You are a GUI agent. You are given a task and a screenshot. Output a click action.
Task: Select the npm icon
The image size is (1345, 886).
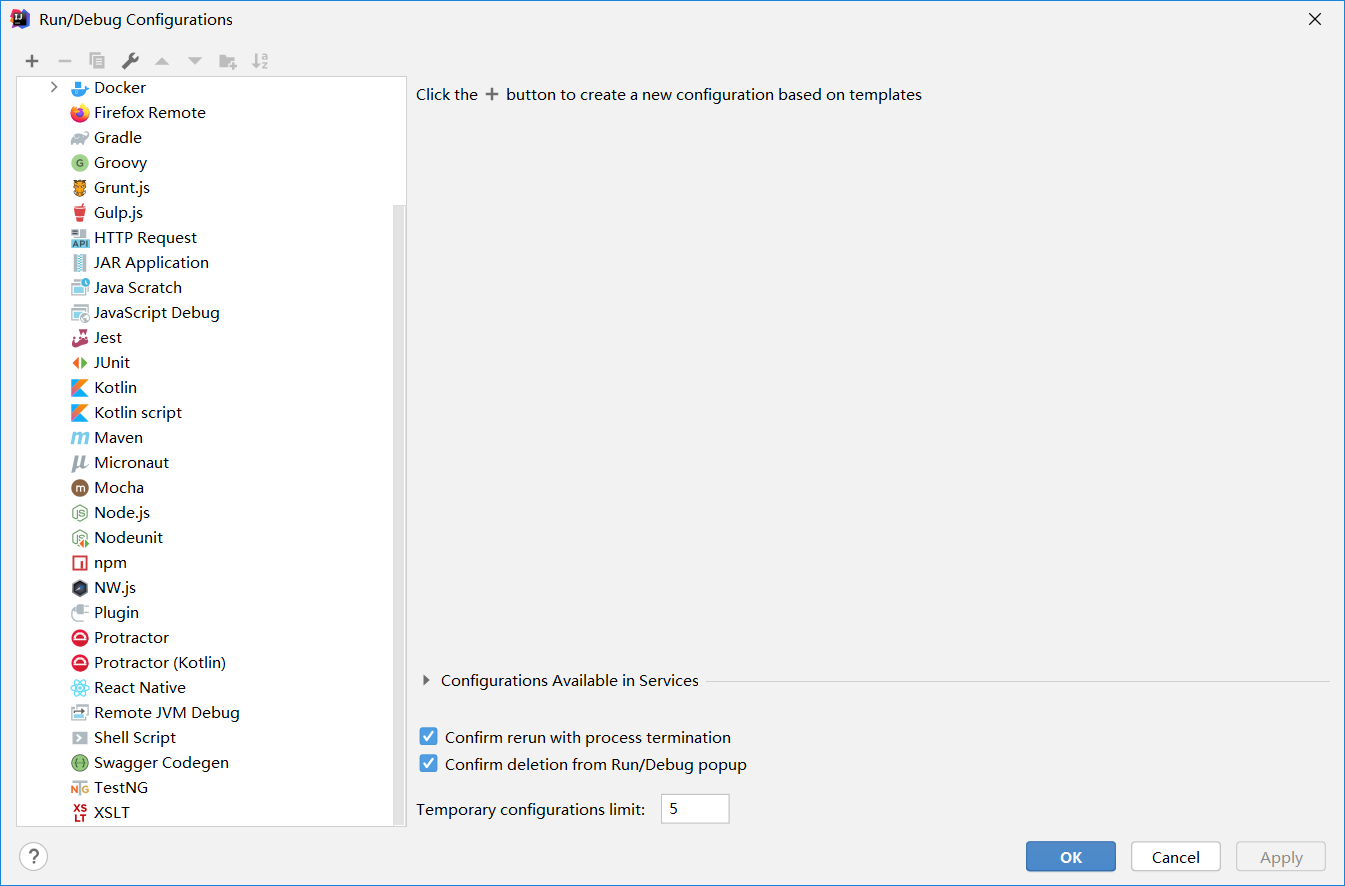[80, 563]
